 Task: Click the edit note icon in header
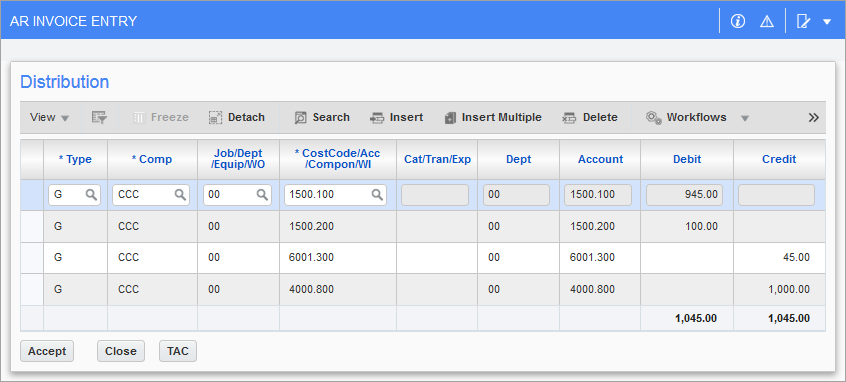pyautogui.click(x=803, y=22)
